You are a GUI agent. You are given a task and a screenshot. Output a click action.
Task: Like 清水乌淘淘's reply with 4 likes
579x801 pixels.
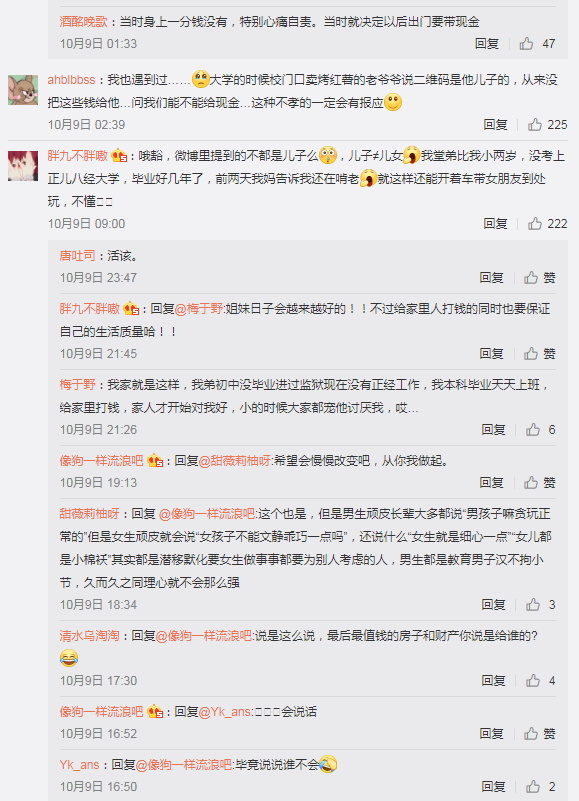[x=533, y=680]
